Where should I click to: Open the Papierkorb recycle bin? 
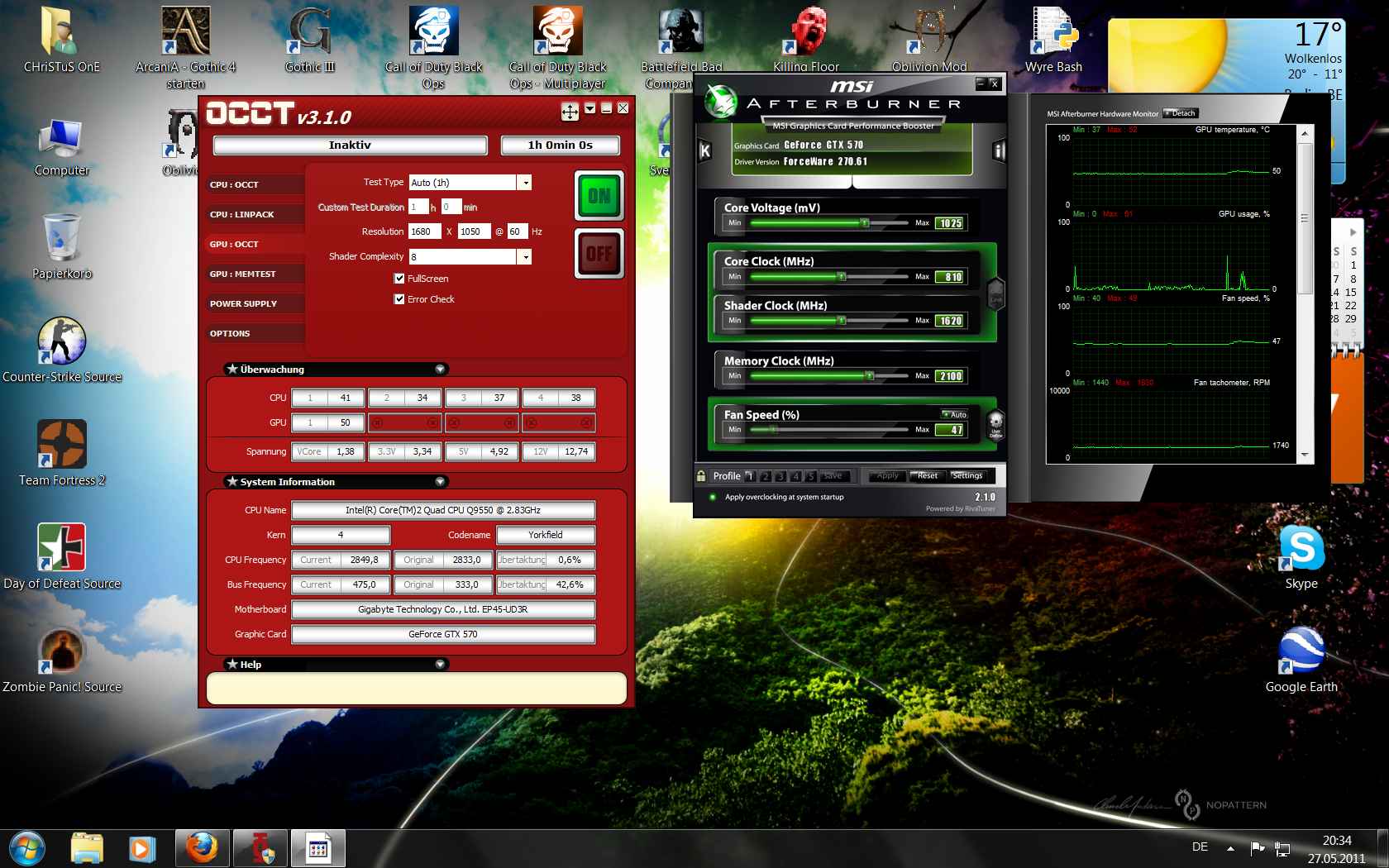tap(62, 247)
